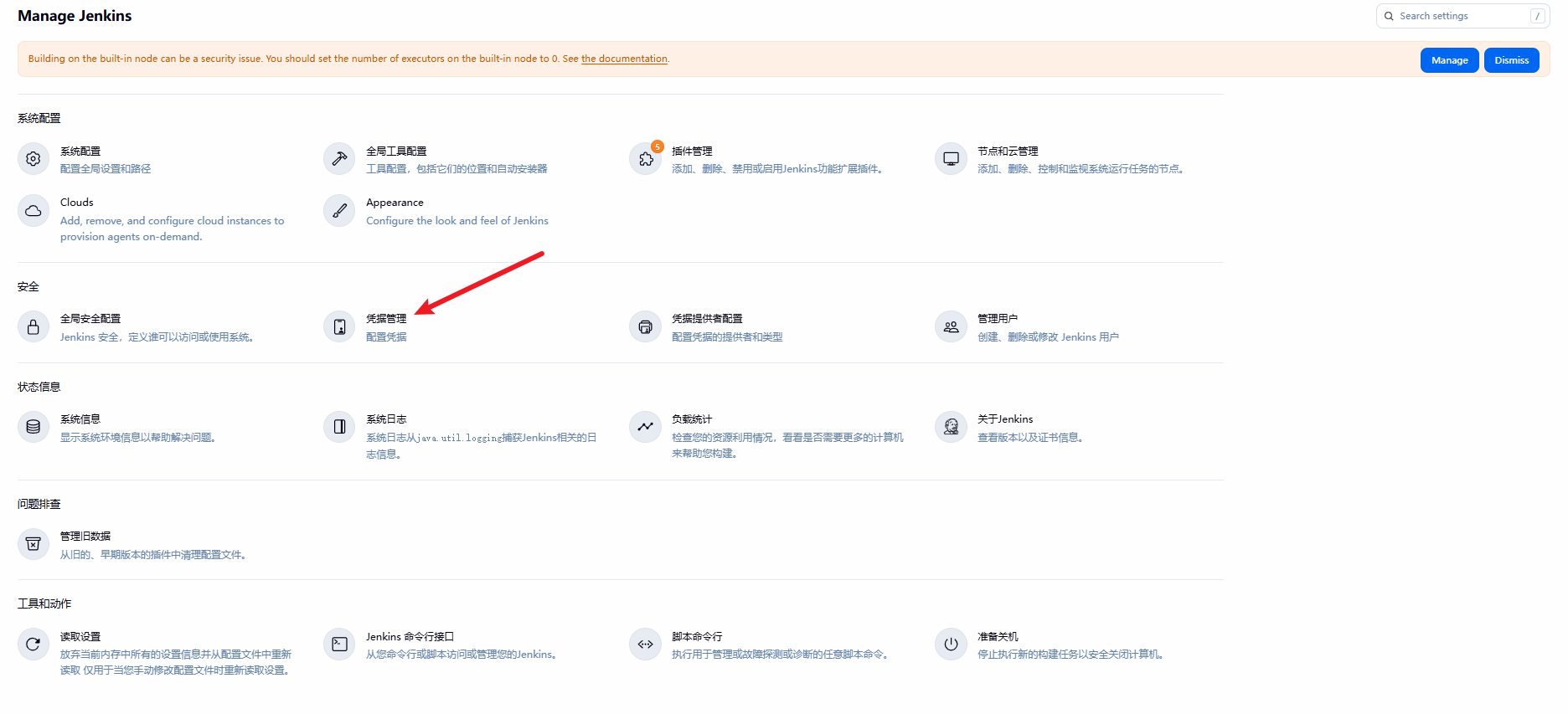Click the Manage Jenkins page heading
Screen dimensions: 1568x714
[75, 16]
